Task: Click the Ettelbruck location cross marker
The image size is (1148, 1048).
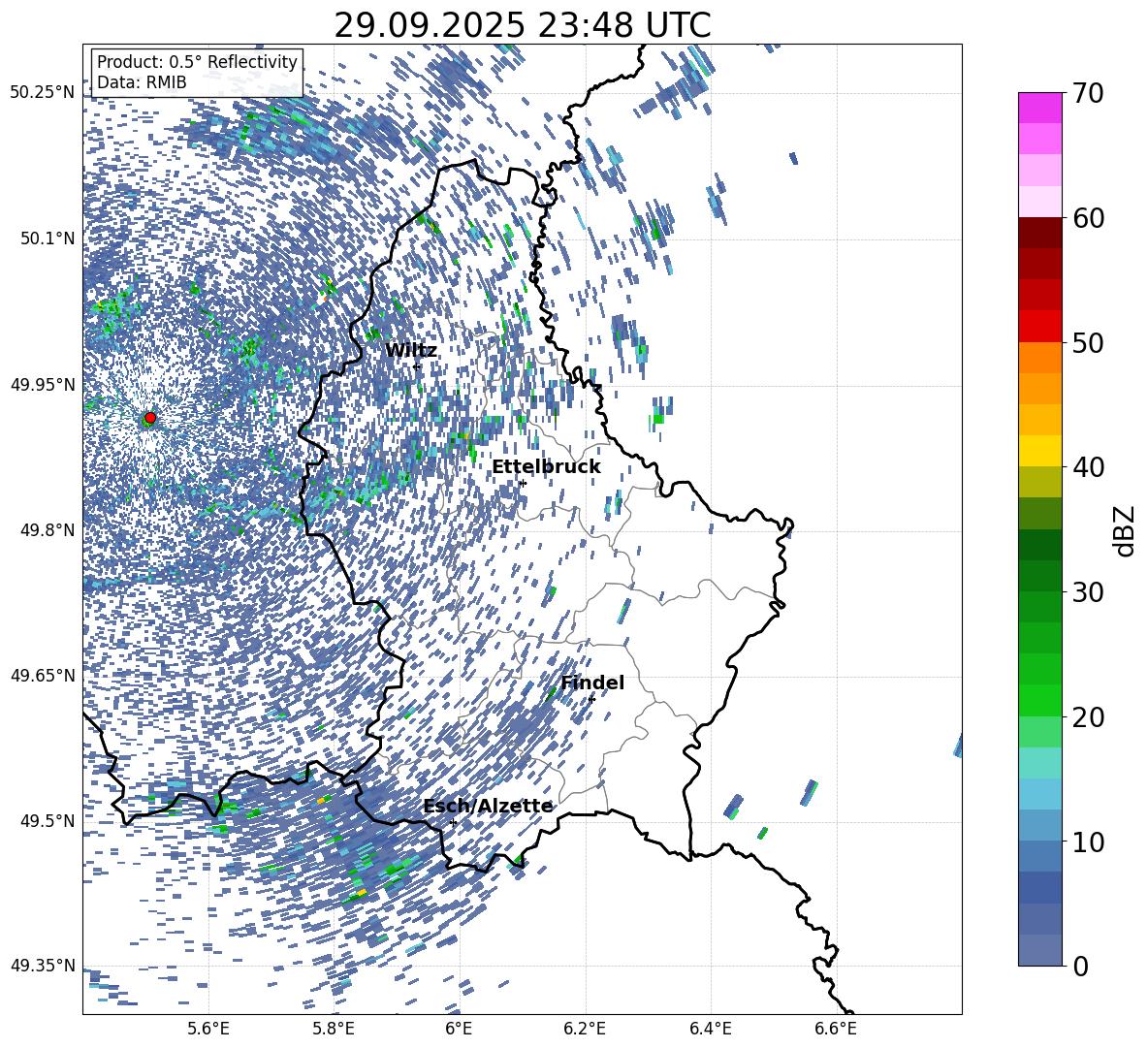Action: 522,483
